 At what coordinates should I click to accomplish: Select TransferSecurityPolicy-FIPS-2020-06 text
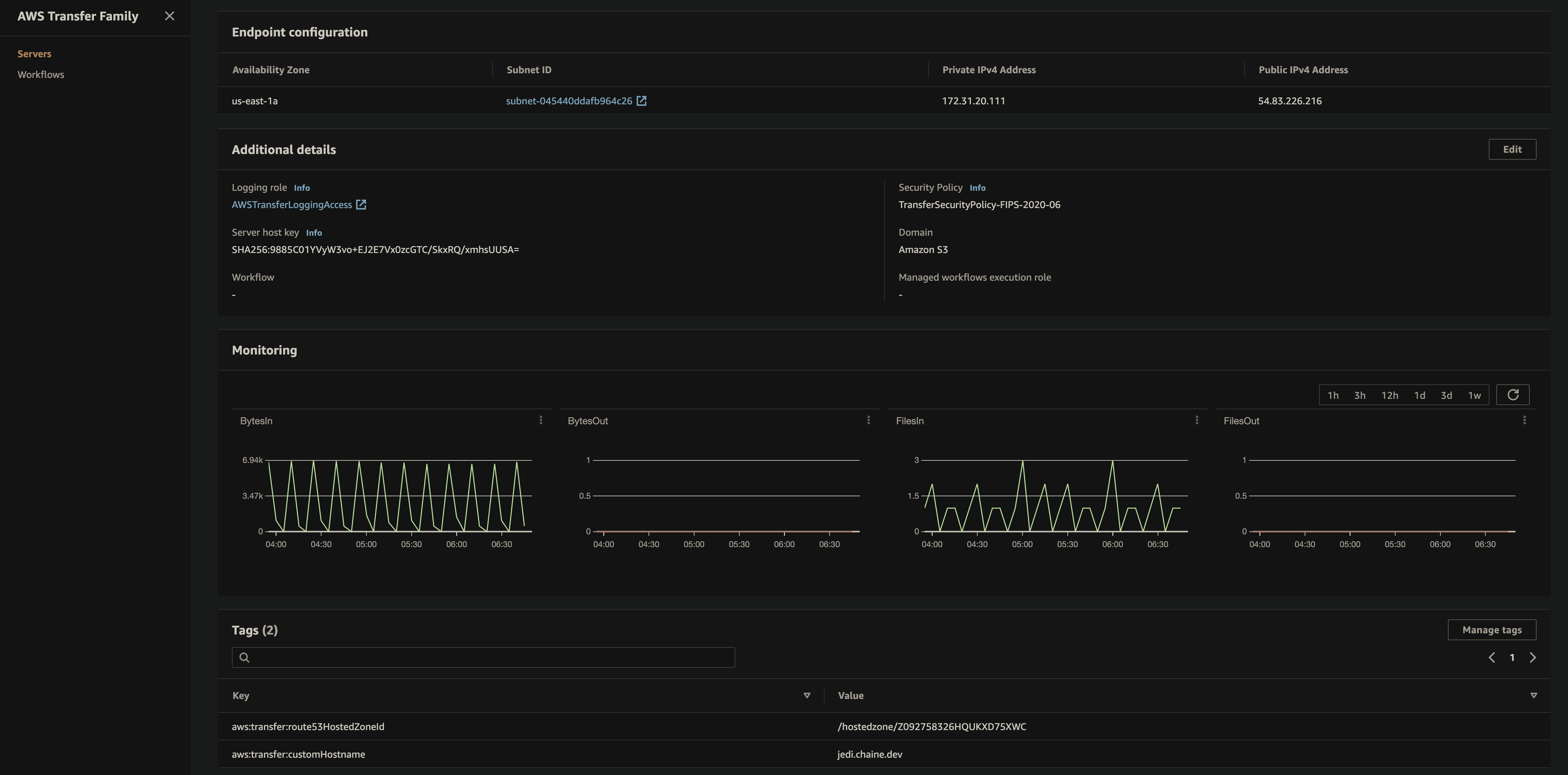point(979,205)
